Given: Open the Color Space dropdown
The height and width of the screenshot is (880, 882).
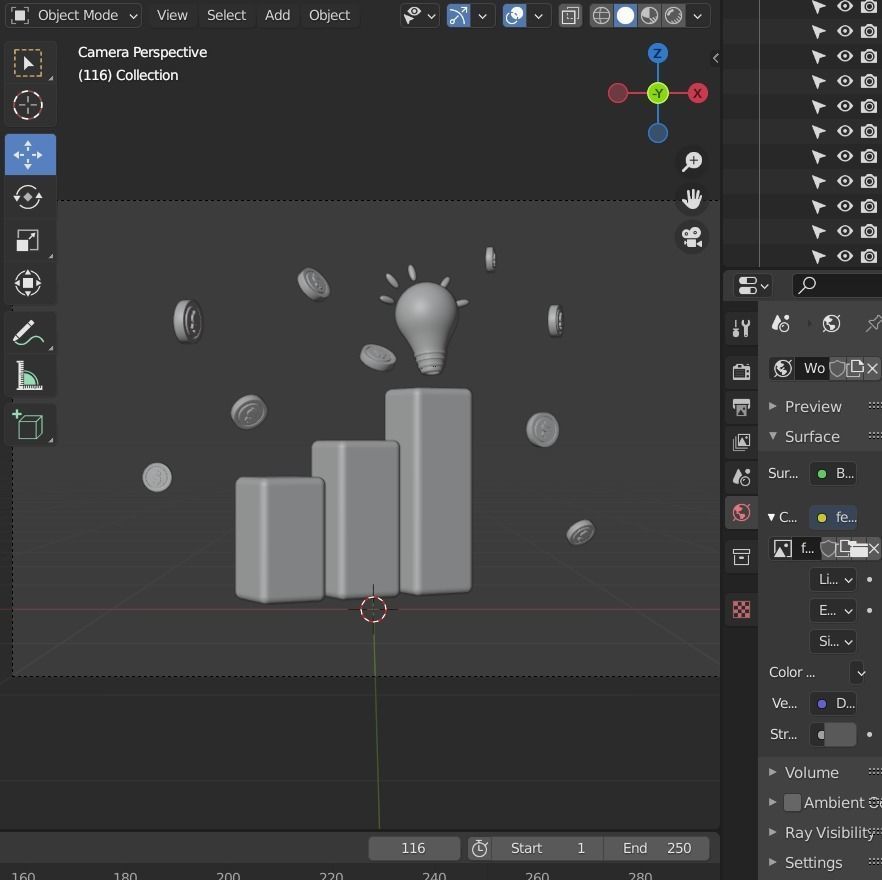Looking at the screenshot, I should coord(858,672).
